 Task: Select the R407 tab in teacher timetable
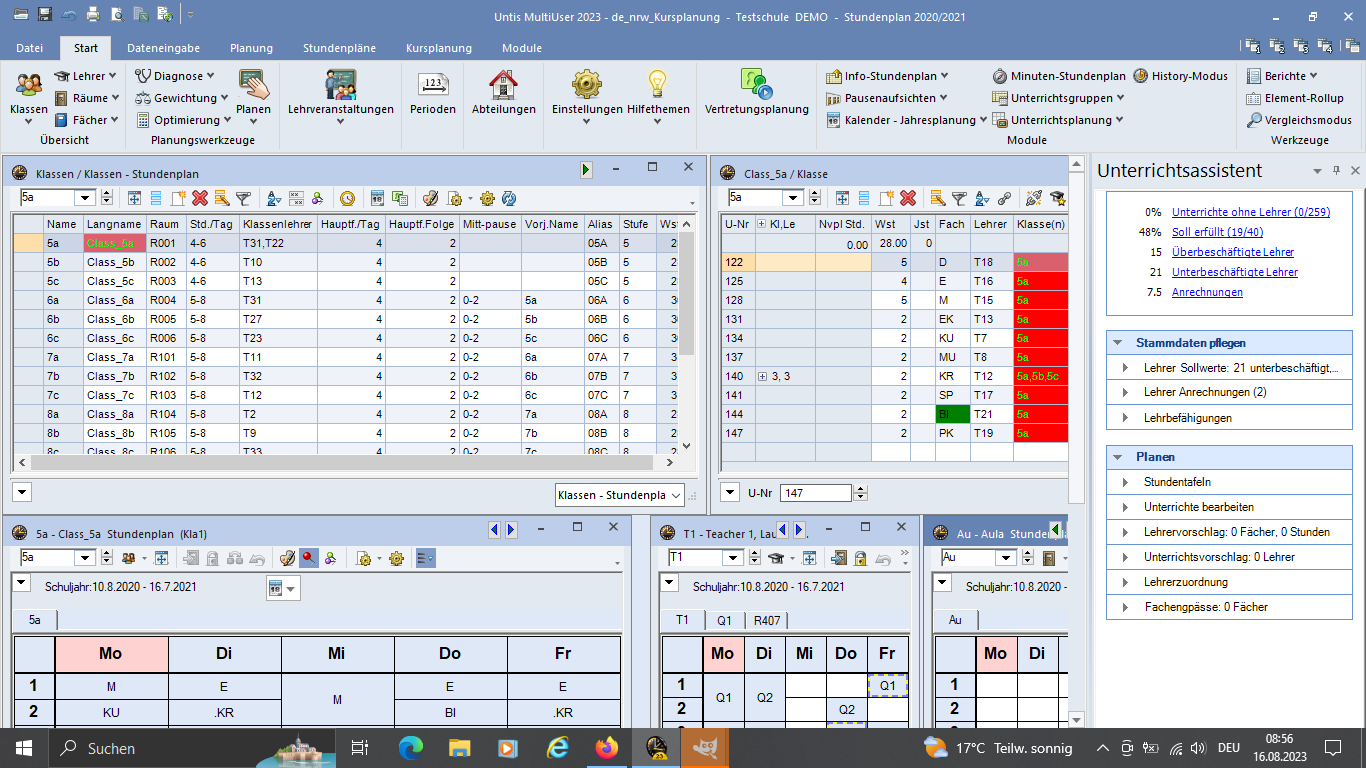(767, 620)
